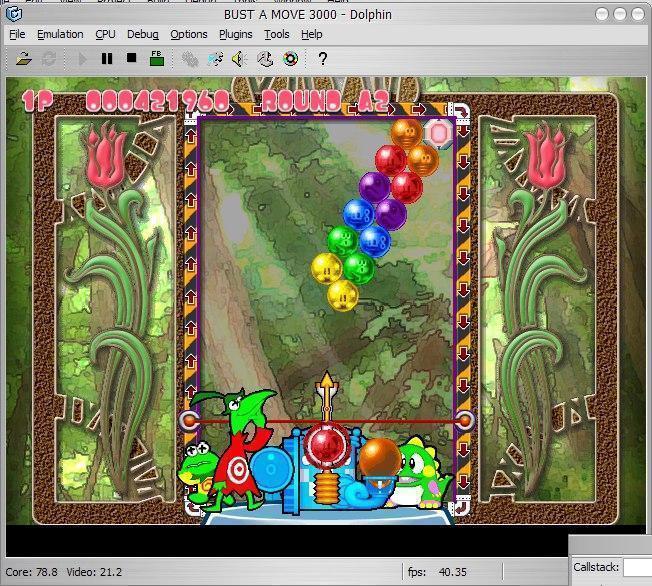652x586 pixels.
Task: Open graphics plugin settings icon
Action: [215, 59]
